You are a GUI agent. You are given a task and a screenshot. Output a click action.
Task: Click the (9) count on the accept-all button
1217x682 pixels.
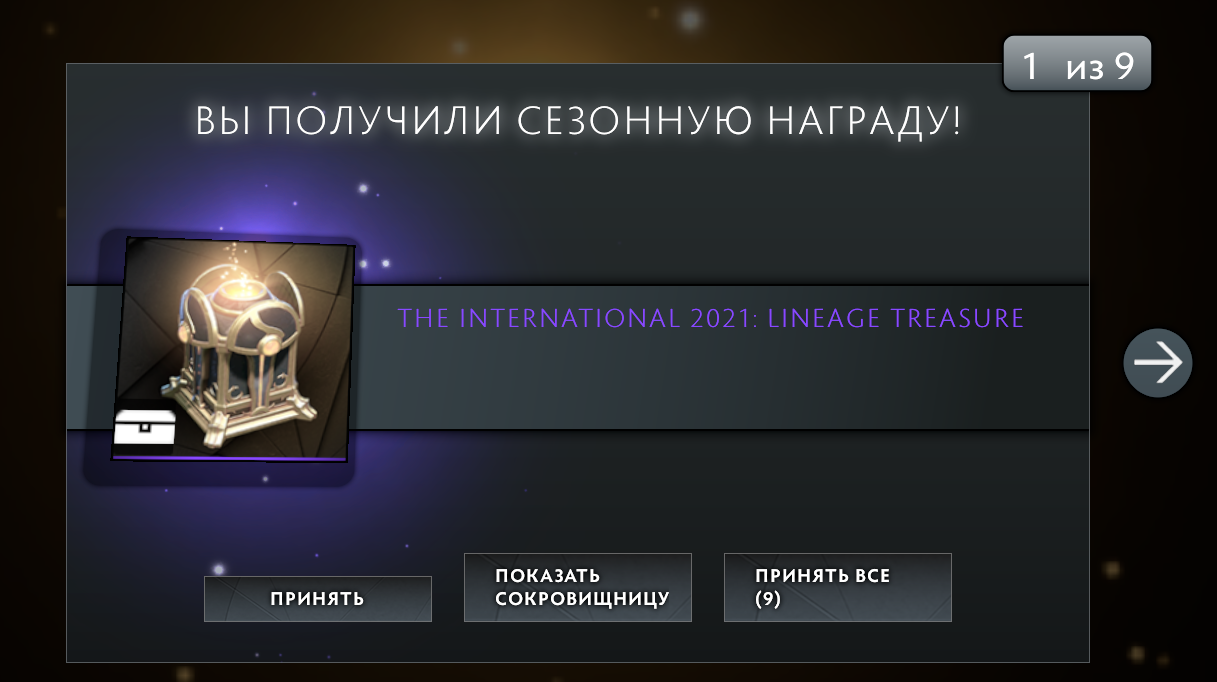tap(768, 600)
